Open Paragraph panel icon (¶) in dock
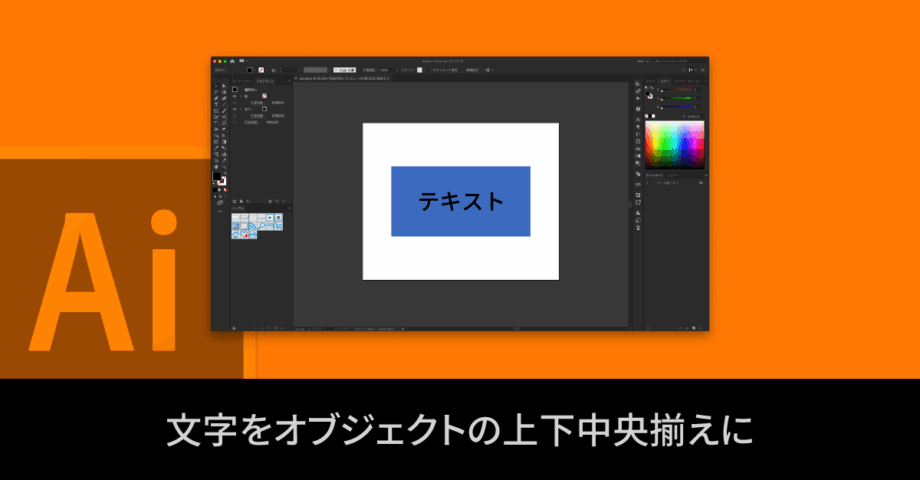Image resolution: width=920 pixels, height=480 pixels. pos(638,127)
